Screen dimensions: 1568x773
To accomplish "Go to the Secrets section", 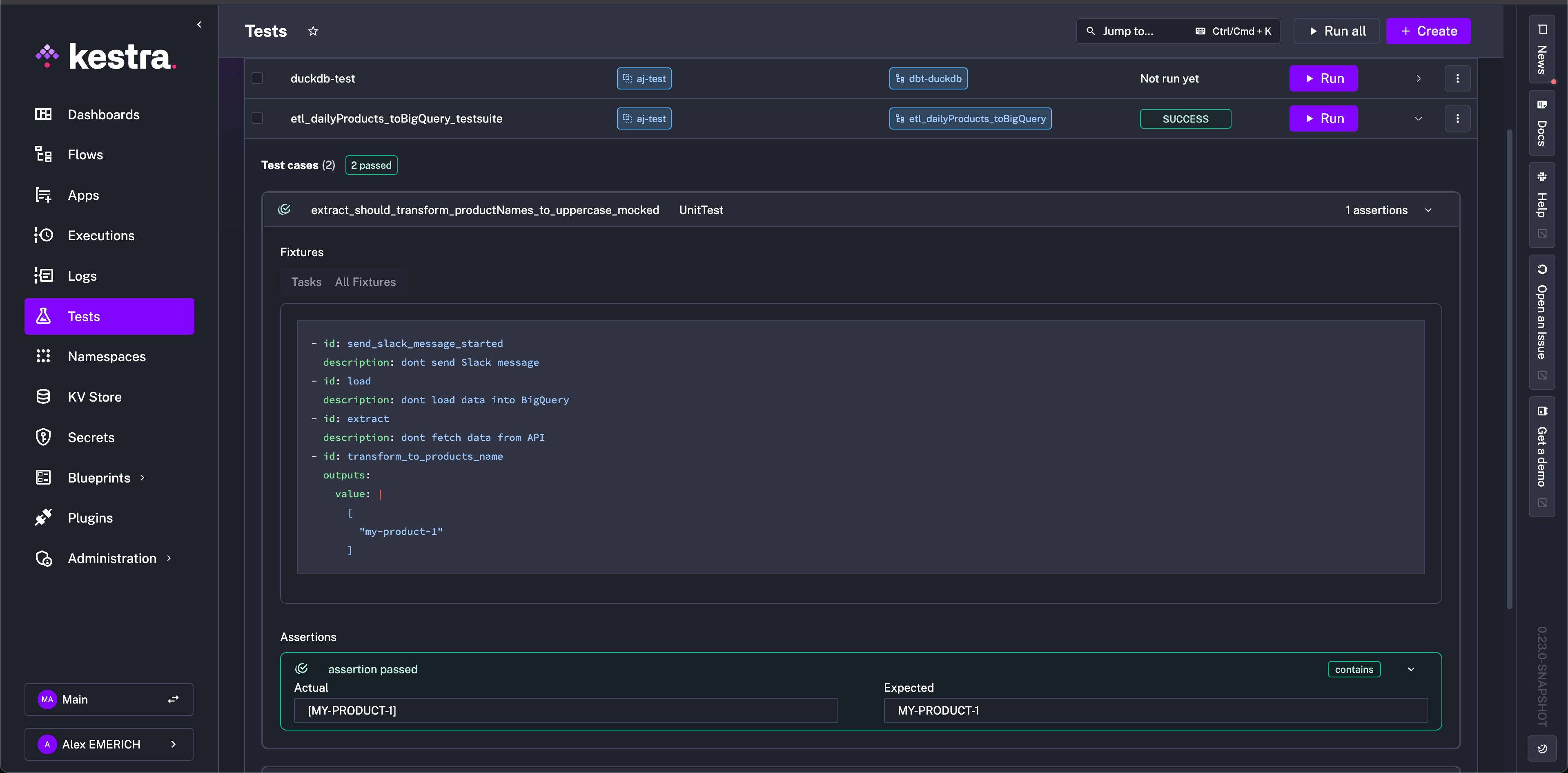I will 91,437.
